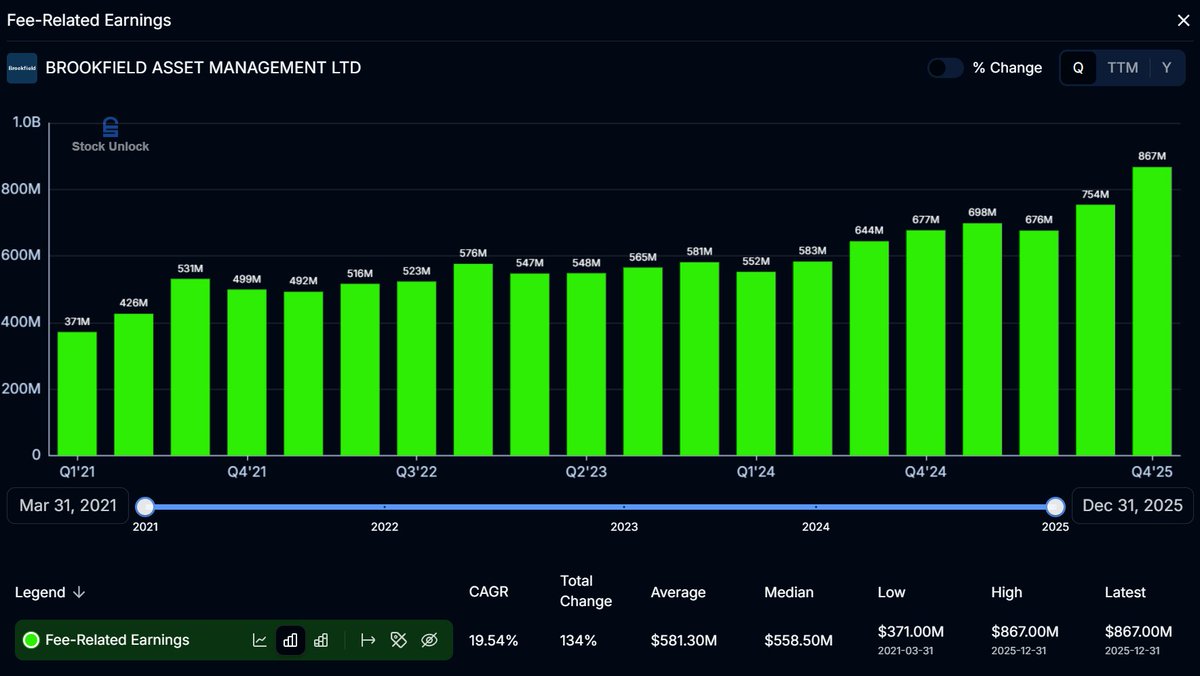Click the Total Change value 134%
1200x676 pixels.
click(579, 640)
